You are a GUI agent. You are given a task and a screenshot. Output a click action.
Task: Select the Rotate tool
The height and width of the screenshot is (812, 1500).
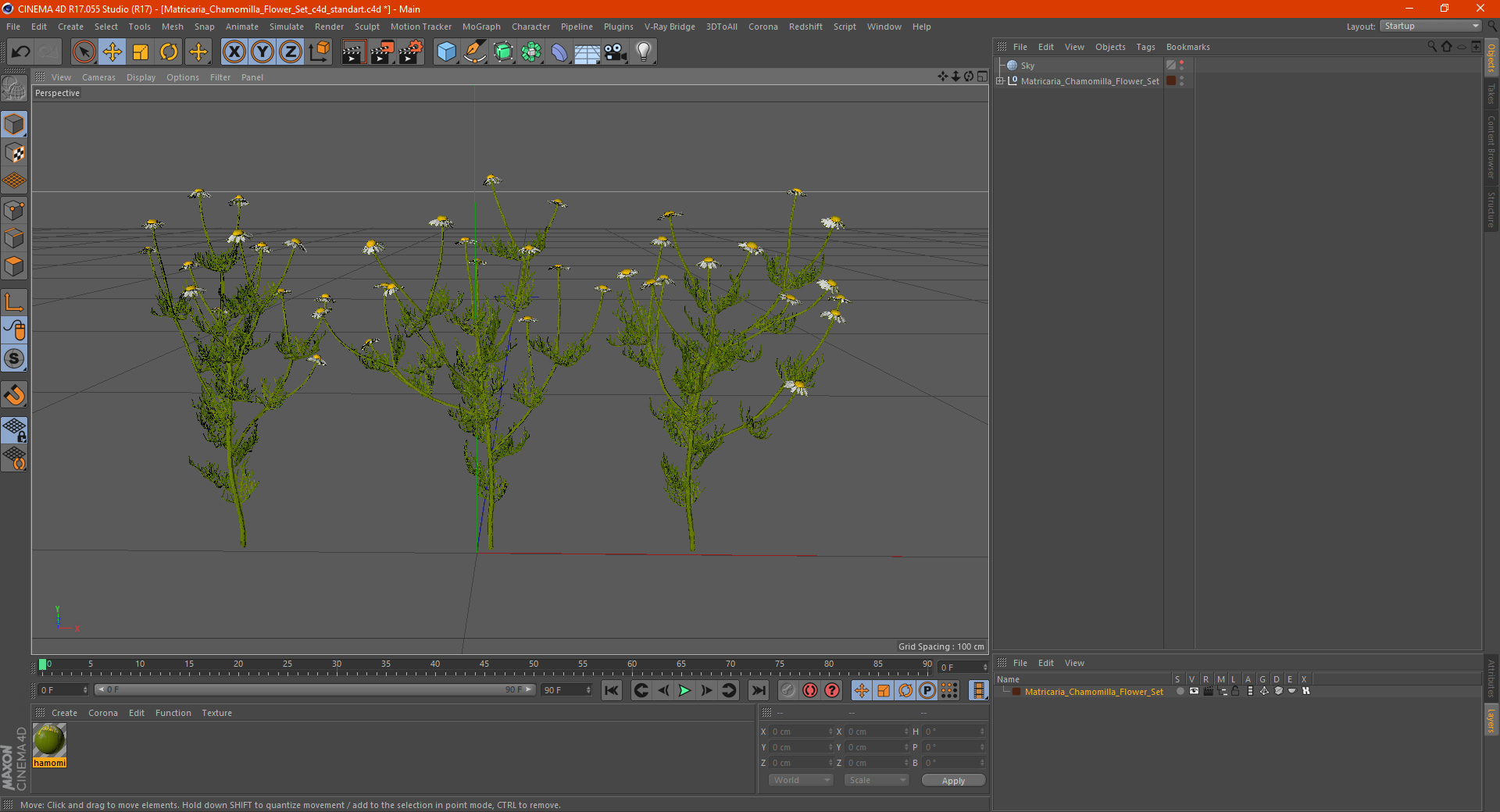coord(169,52)
